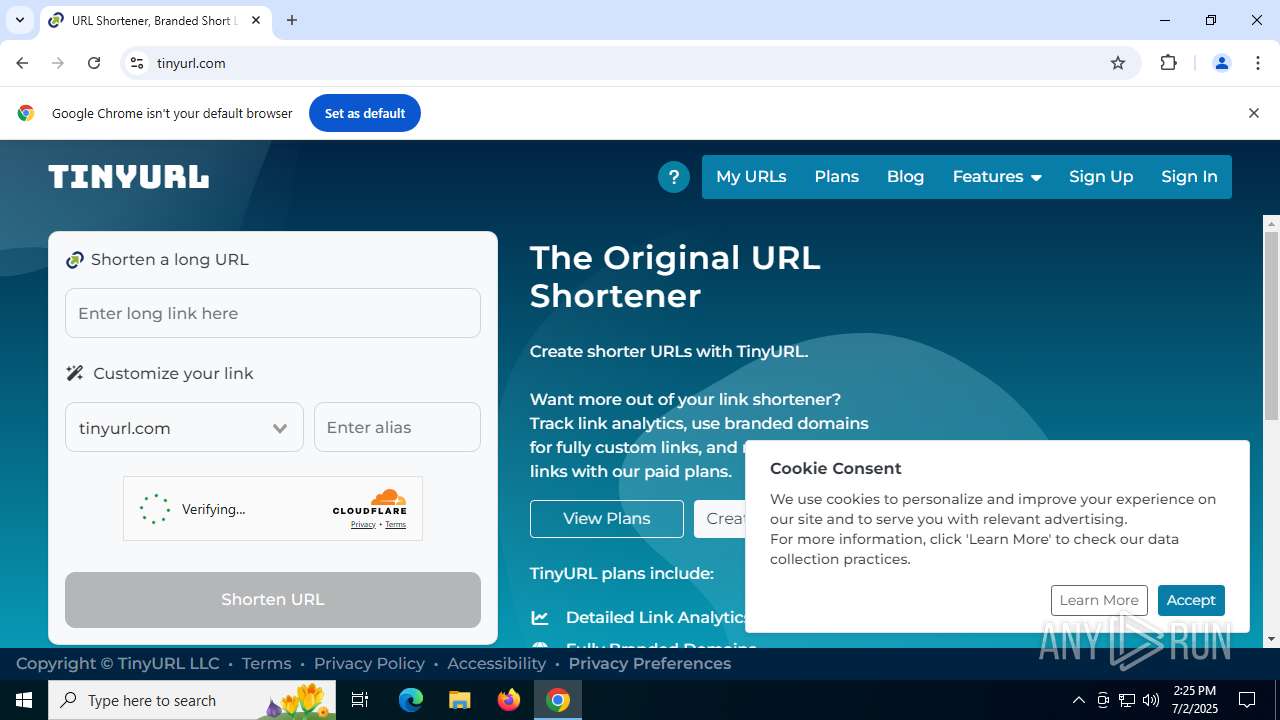Open the clock showing 2:25 PM

pyautogui.click(x=1195, y=700)
